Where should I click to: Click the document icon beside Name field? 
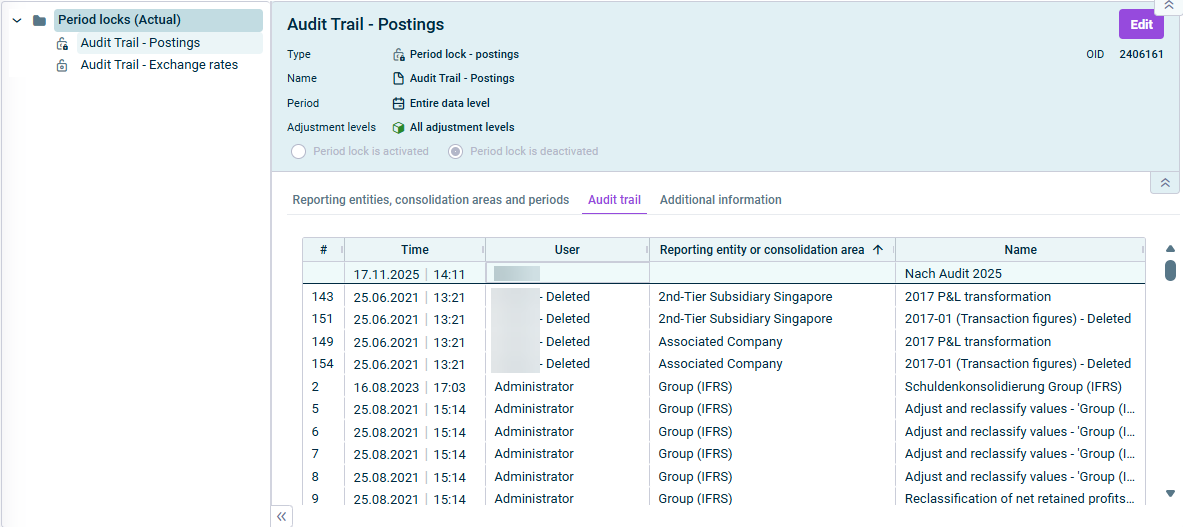[x=398, y=79]
